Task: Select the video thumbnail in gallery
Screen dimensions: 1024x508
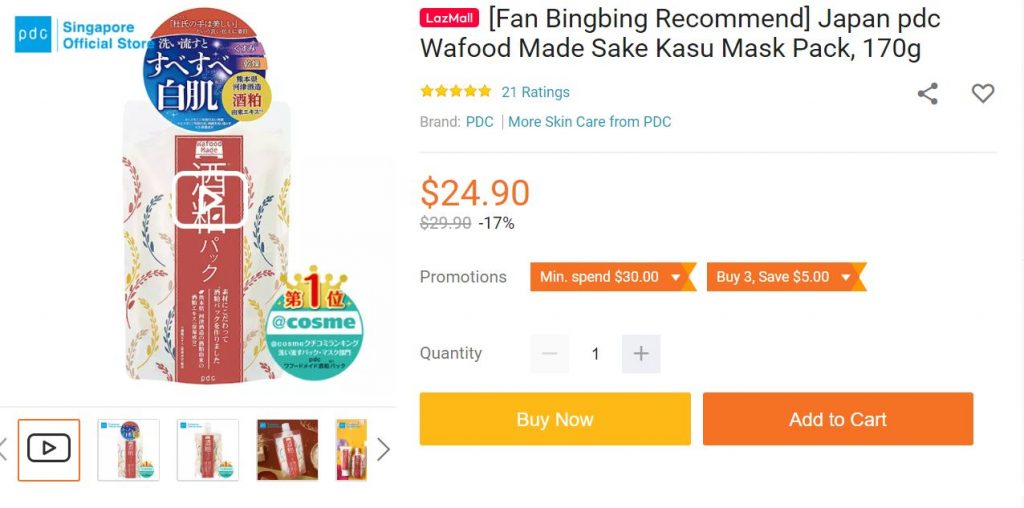Action: (x=49, y=449)
